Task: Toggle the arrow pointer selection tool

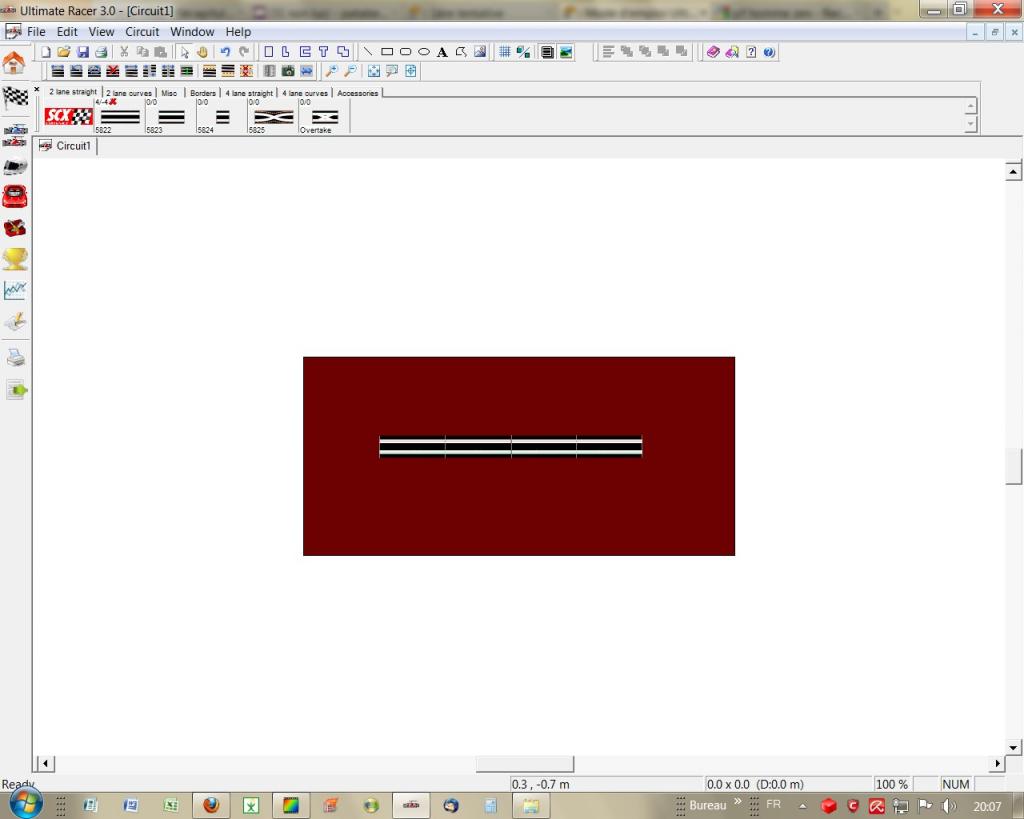Action: [185, 52]
